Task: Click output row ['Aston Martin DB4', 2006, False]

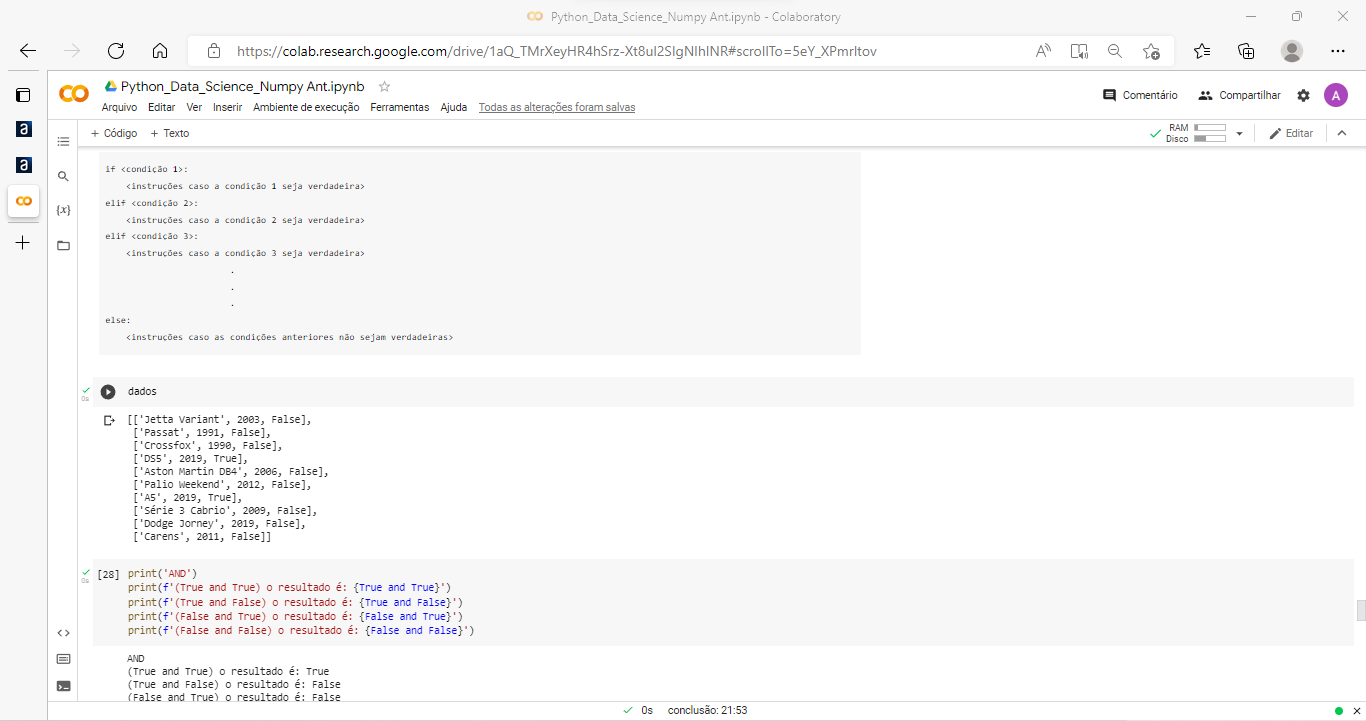Action: (230, 472)
